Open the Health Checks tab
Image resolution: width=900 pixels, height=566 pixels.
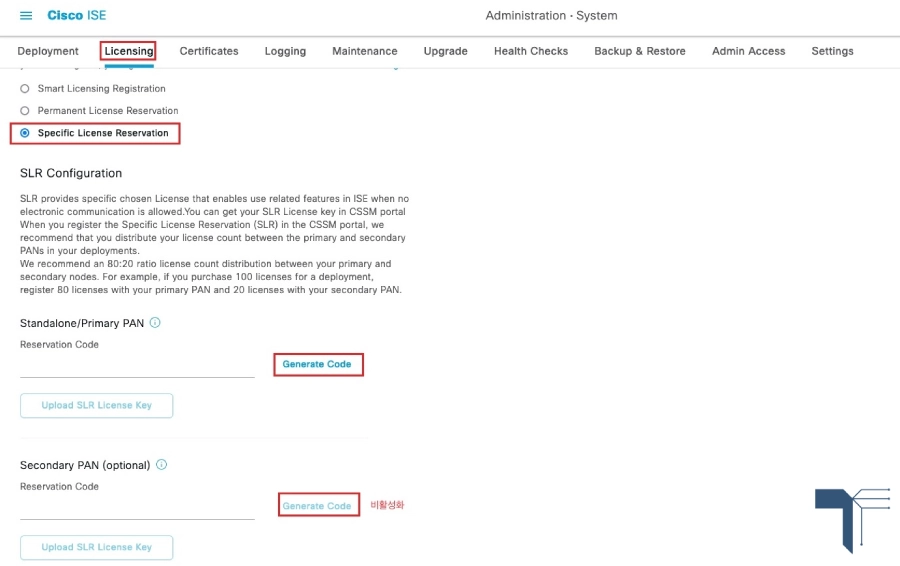531,51
